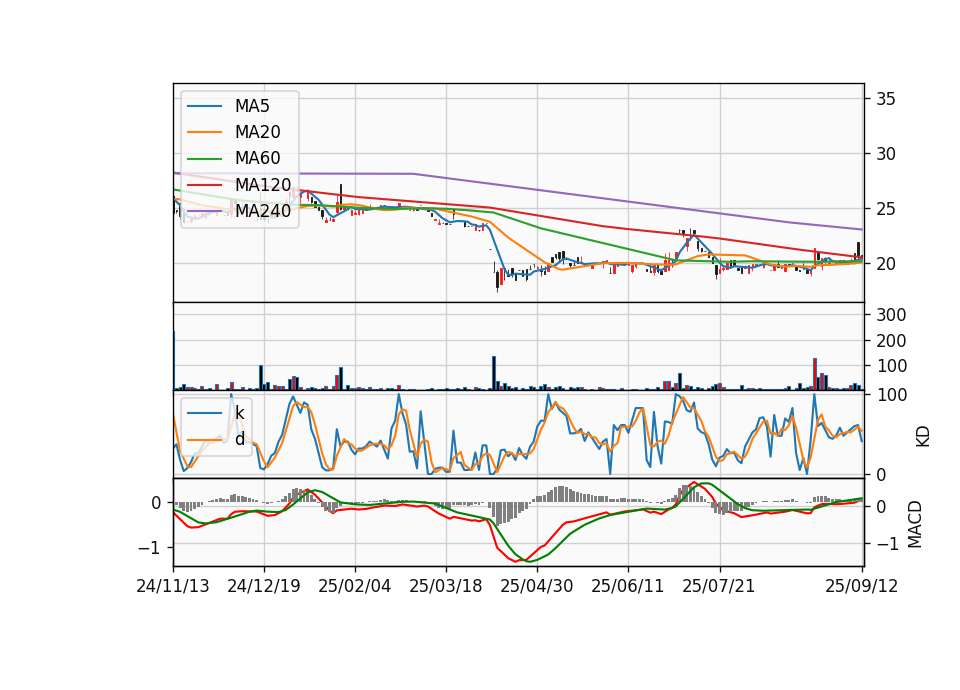The image size is (960, 690).
Task: Click the 24/12/19 date axis label
Action: tap(264, 586)
